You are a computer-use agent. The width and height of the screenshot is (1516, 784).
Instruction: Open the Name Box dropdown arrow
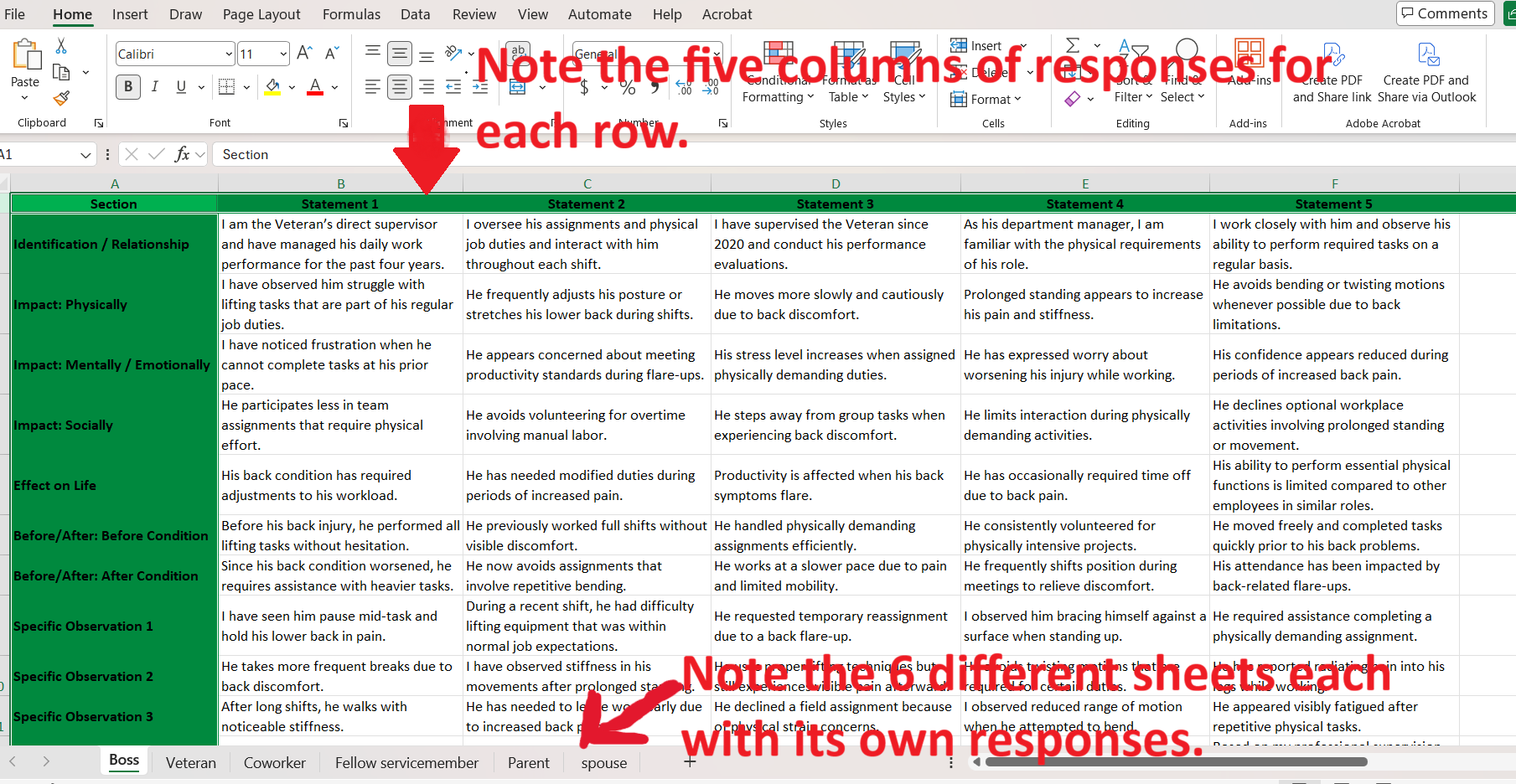(85, 155)
